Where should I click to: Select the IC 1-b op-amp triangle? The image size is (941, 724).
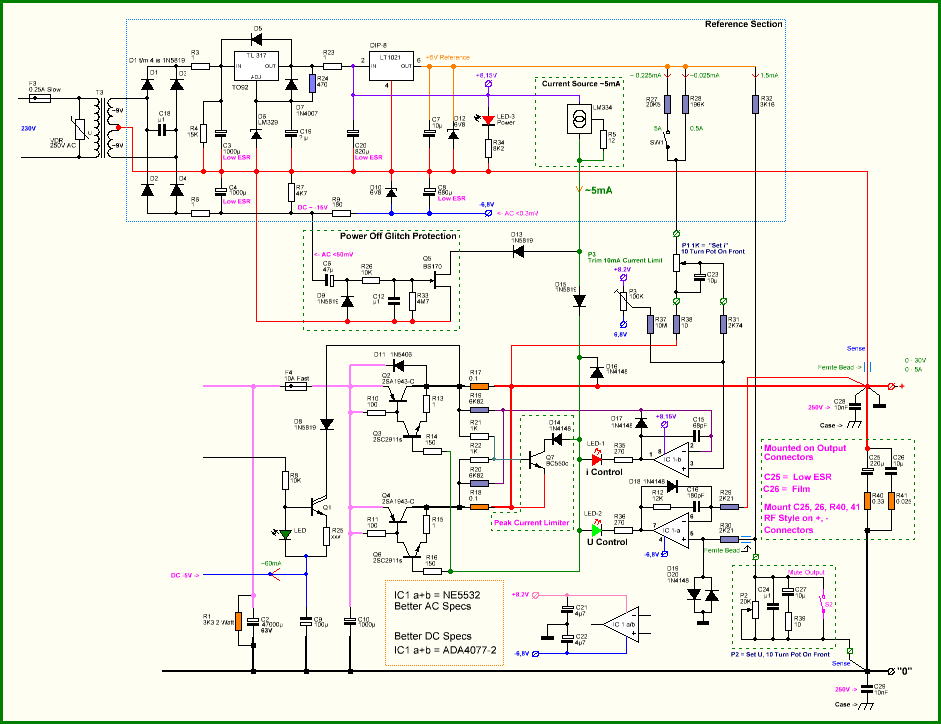tap(671, 459)
